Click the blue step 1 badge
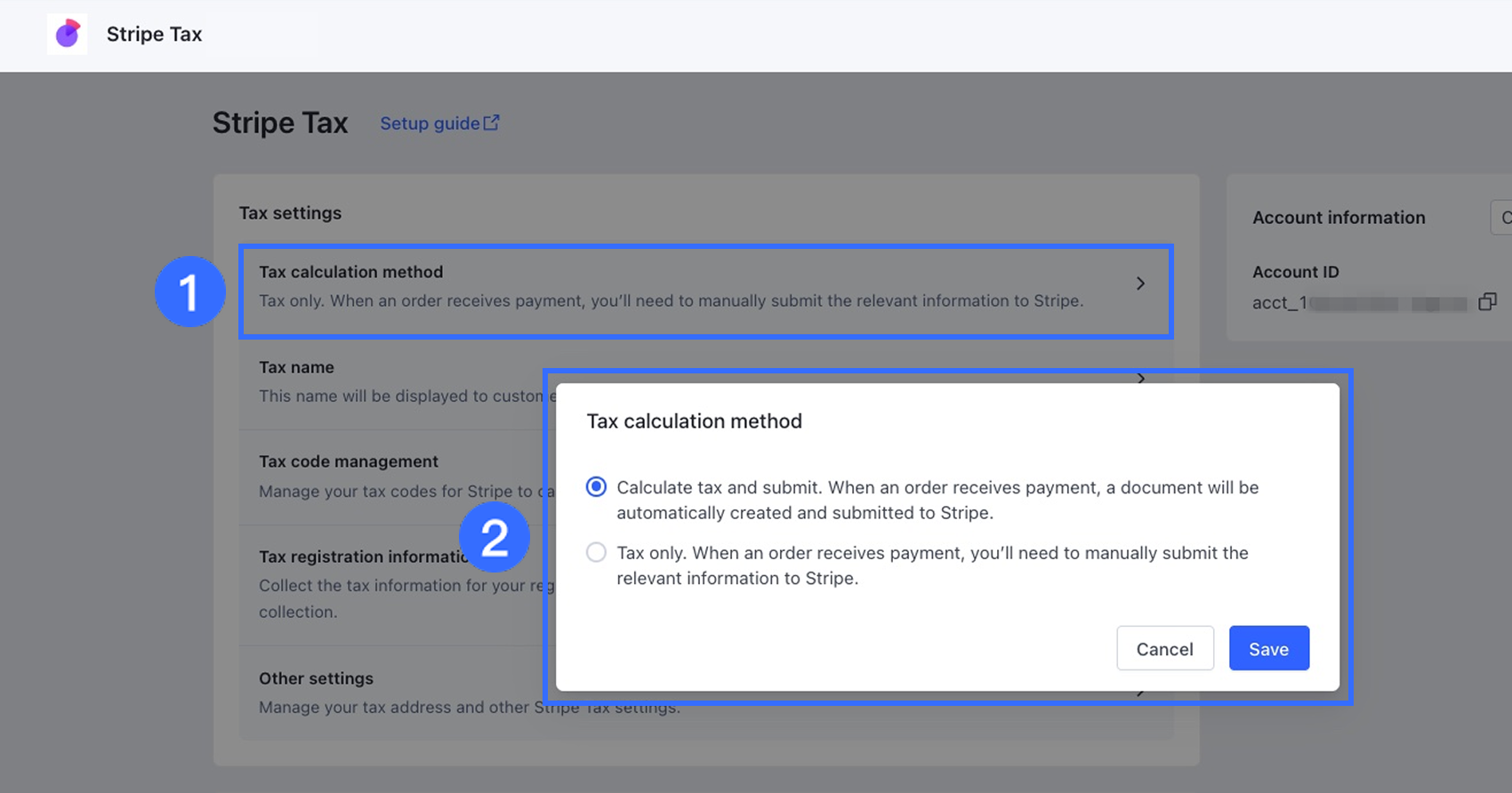 point(189,292)
